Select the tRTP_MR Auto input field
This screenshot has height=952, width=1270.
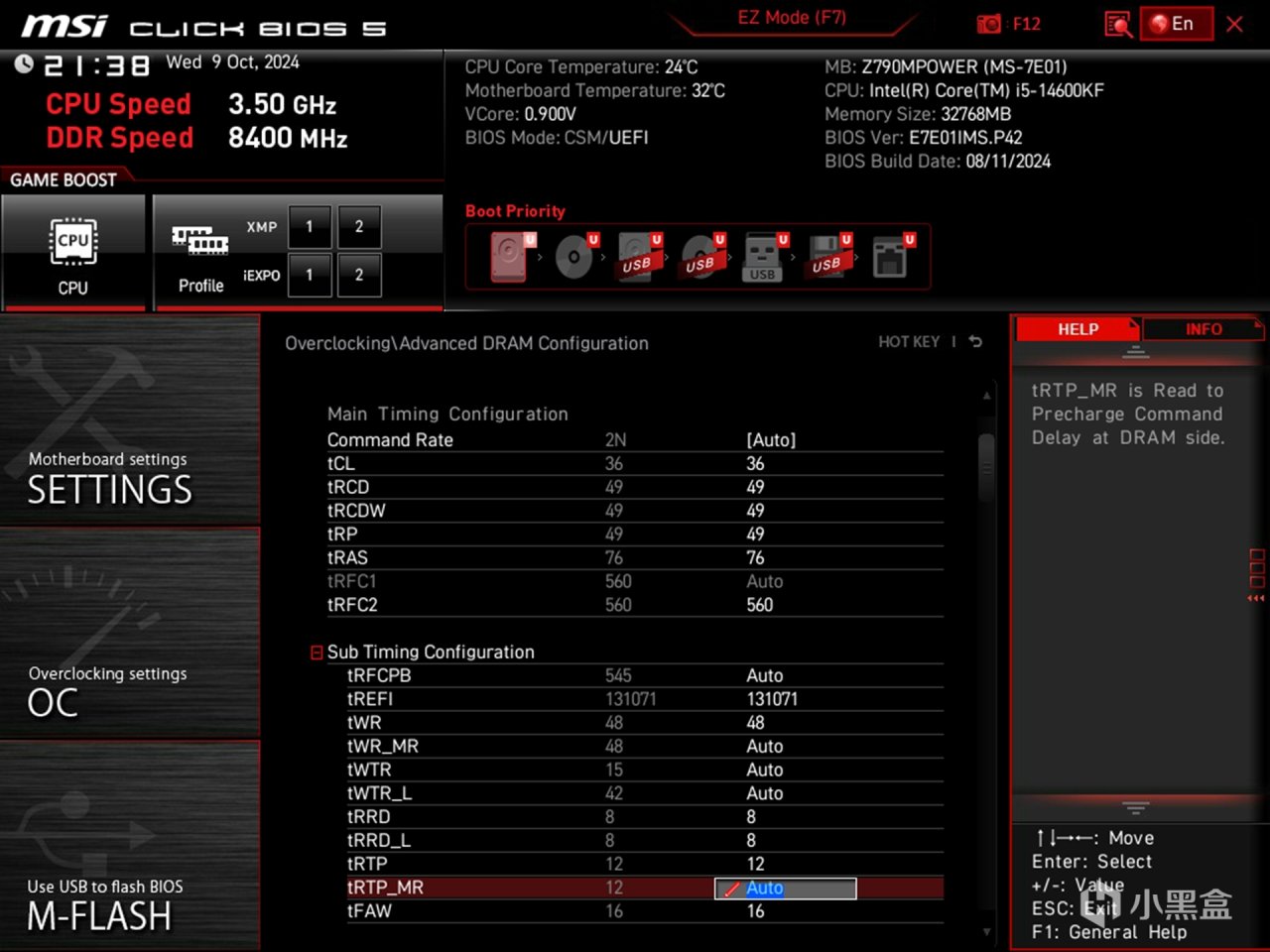786,889
